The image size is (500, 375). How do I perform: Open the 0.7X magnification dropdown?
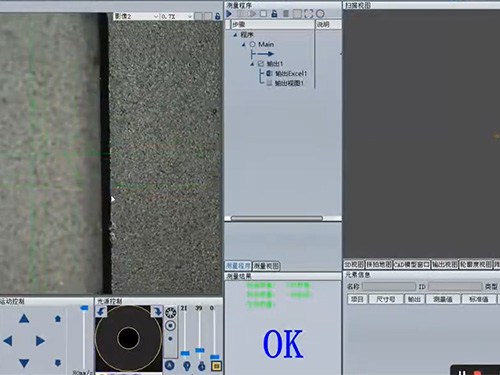pos(177,16)
